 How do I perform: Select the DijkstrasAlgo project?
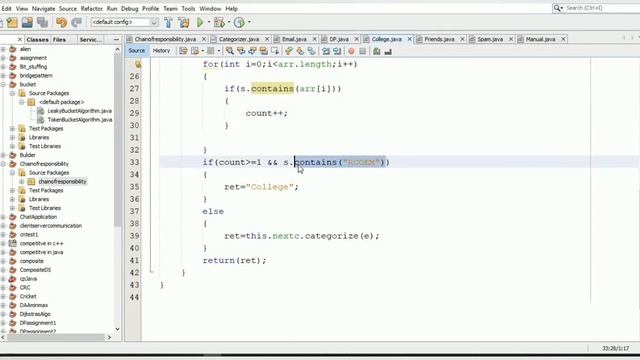35,314
